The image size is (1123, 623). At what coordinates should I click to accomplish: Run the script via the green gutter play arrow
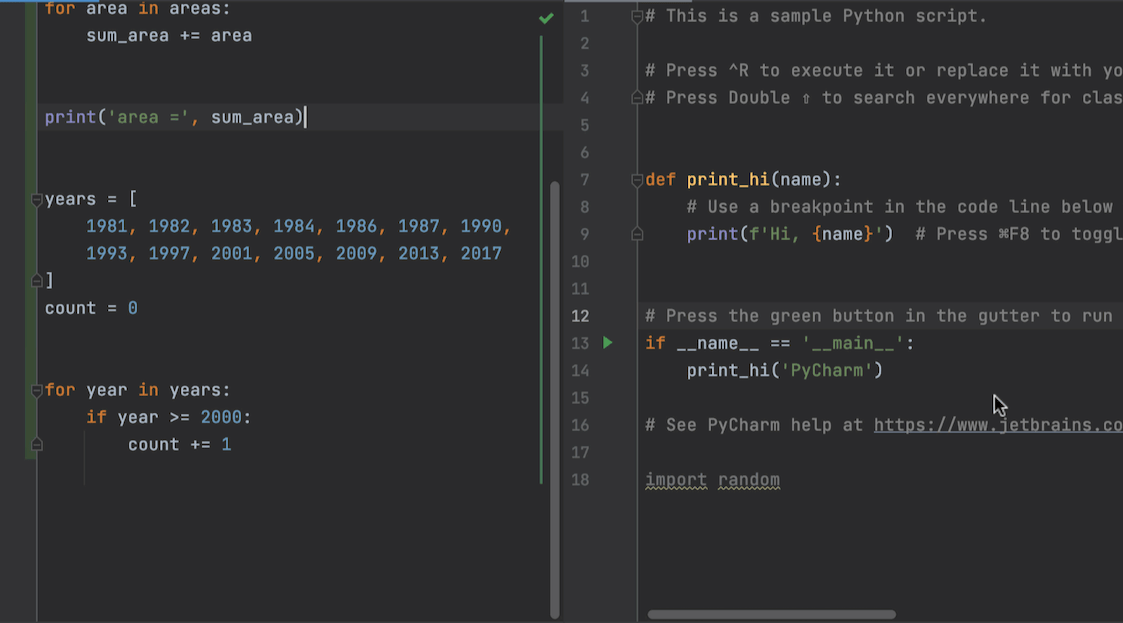click(x=608, y=343)
